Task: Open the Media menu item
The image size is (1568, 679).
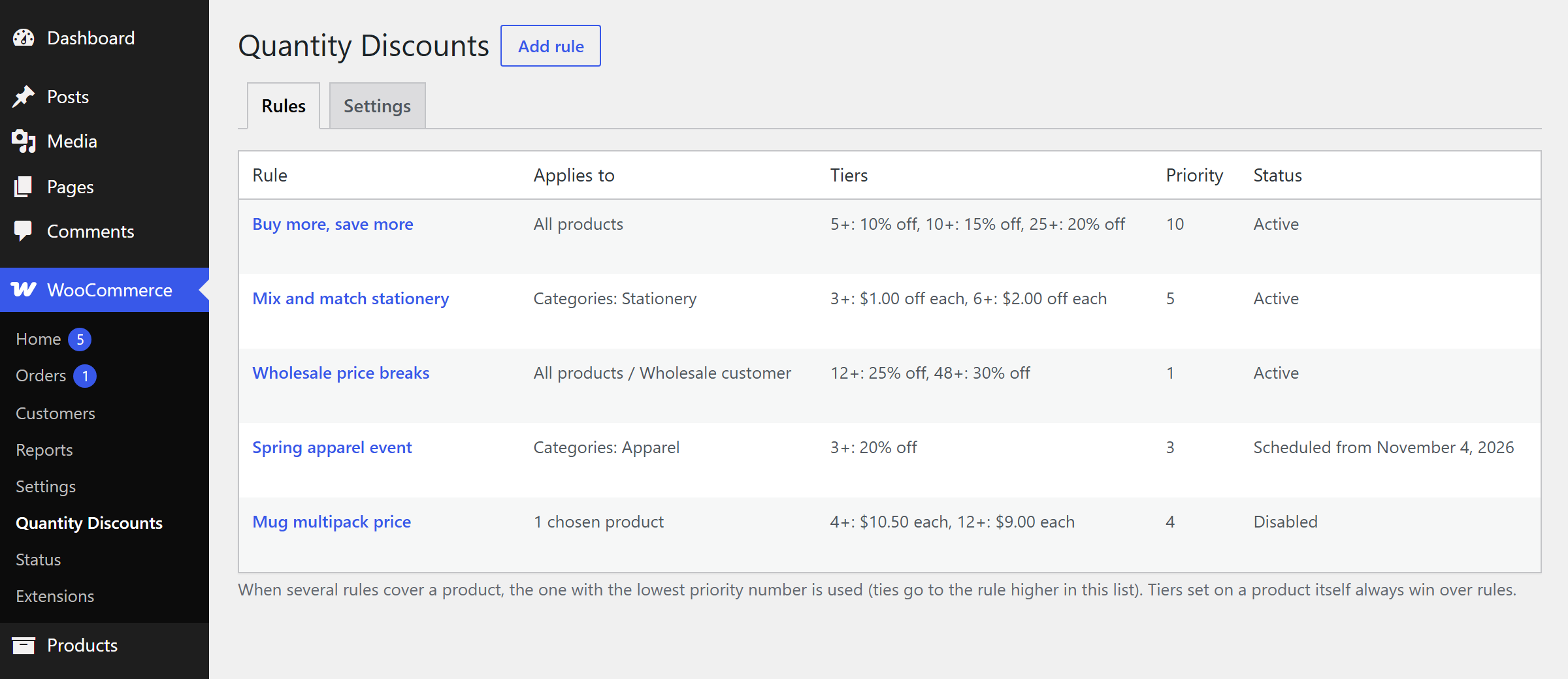Action: pyautogui.click(x=105, y=141)
